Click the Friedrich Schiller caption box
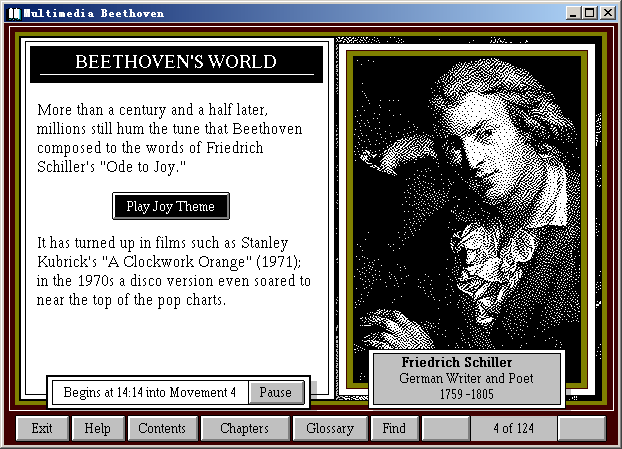This screenshot has width=622, height=449. point(467,378)
